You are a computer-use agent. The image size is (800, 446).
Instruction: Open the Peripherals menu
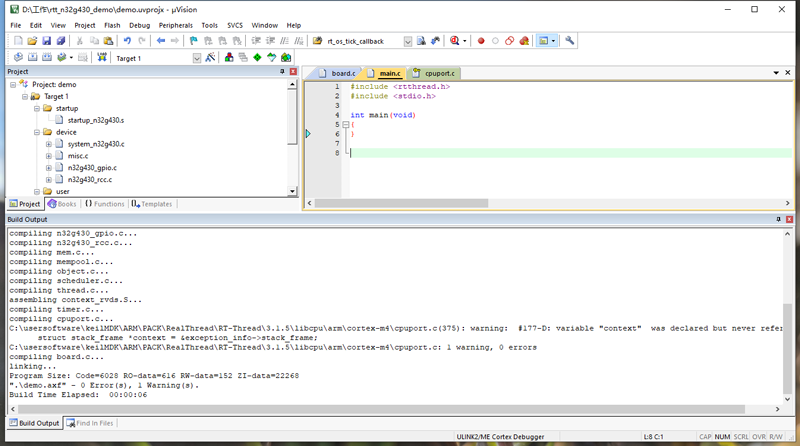[x=177, y=24]
